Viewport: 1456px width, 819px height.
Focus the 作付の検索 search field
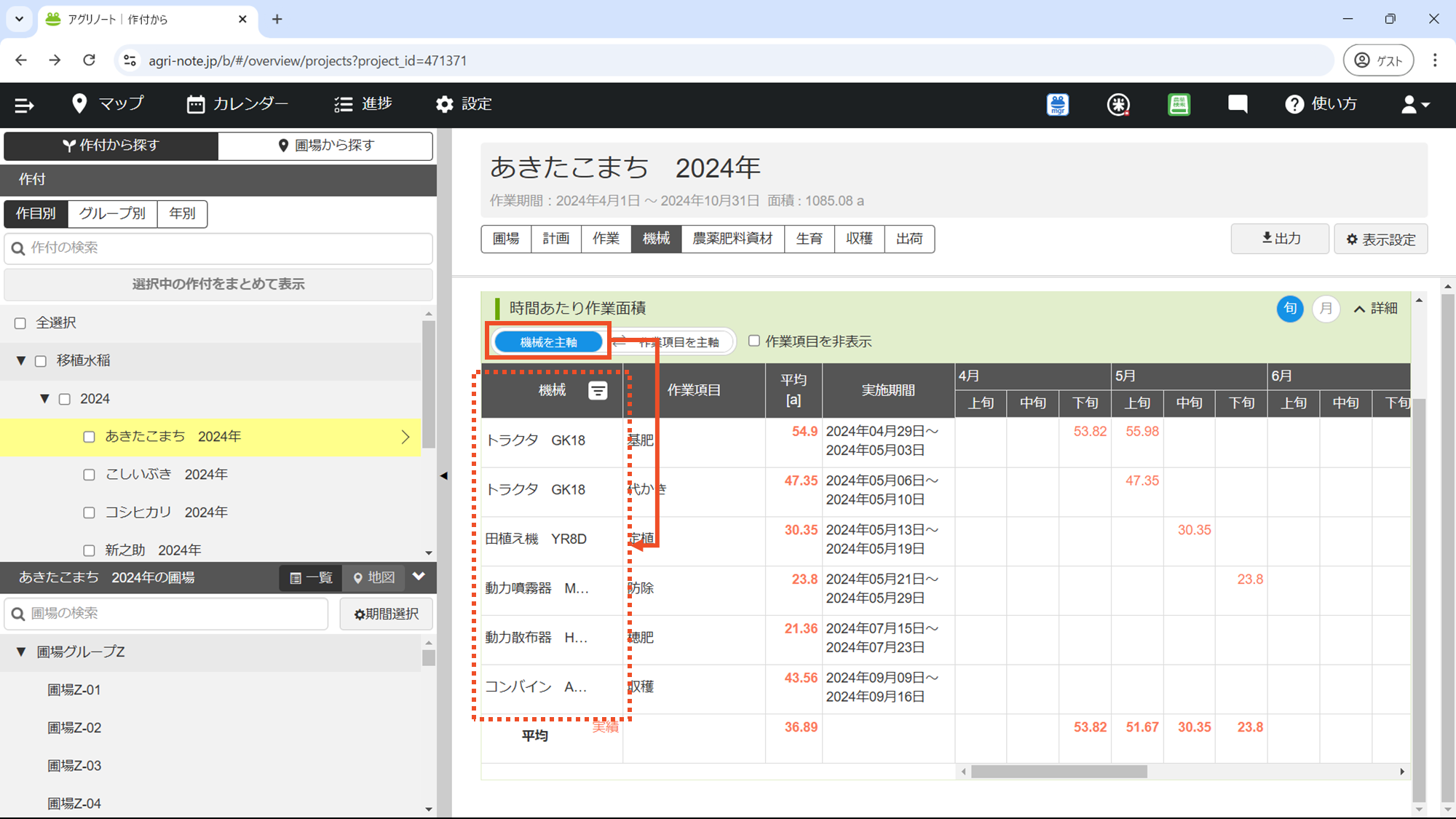[x=218, y=248]
